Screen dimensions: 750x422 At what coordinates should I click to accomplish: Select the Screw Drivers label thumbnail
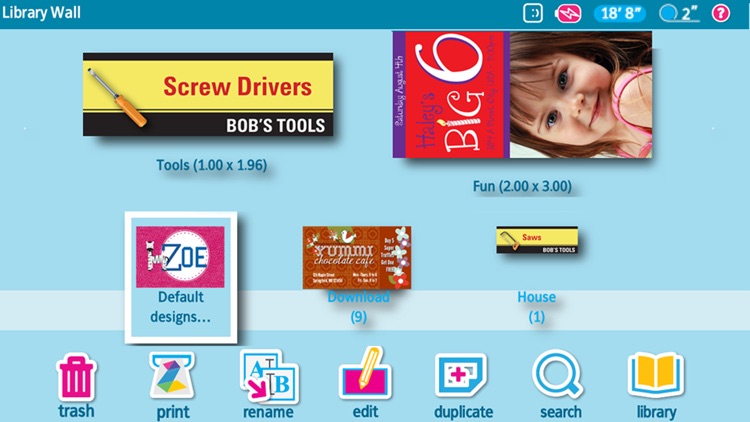(208, 94)
